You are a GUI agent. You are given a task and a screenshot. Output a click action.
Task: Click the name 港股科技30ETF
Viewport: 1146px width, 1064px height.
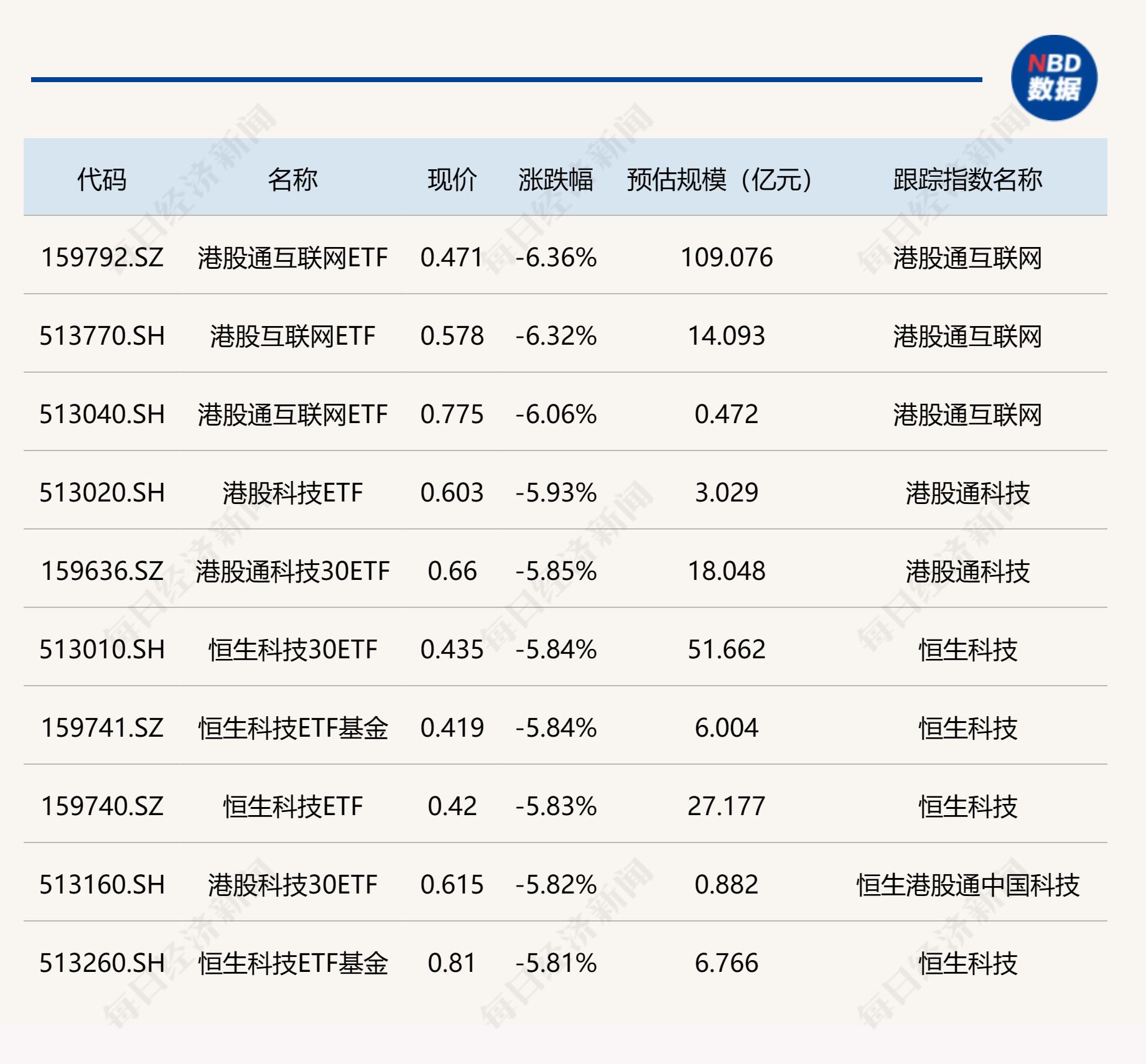[x=292, y=885]
